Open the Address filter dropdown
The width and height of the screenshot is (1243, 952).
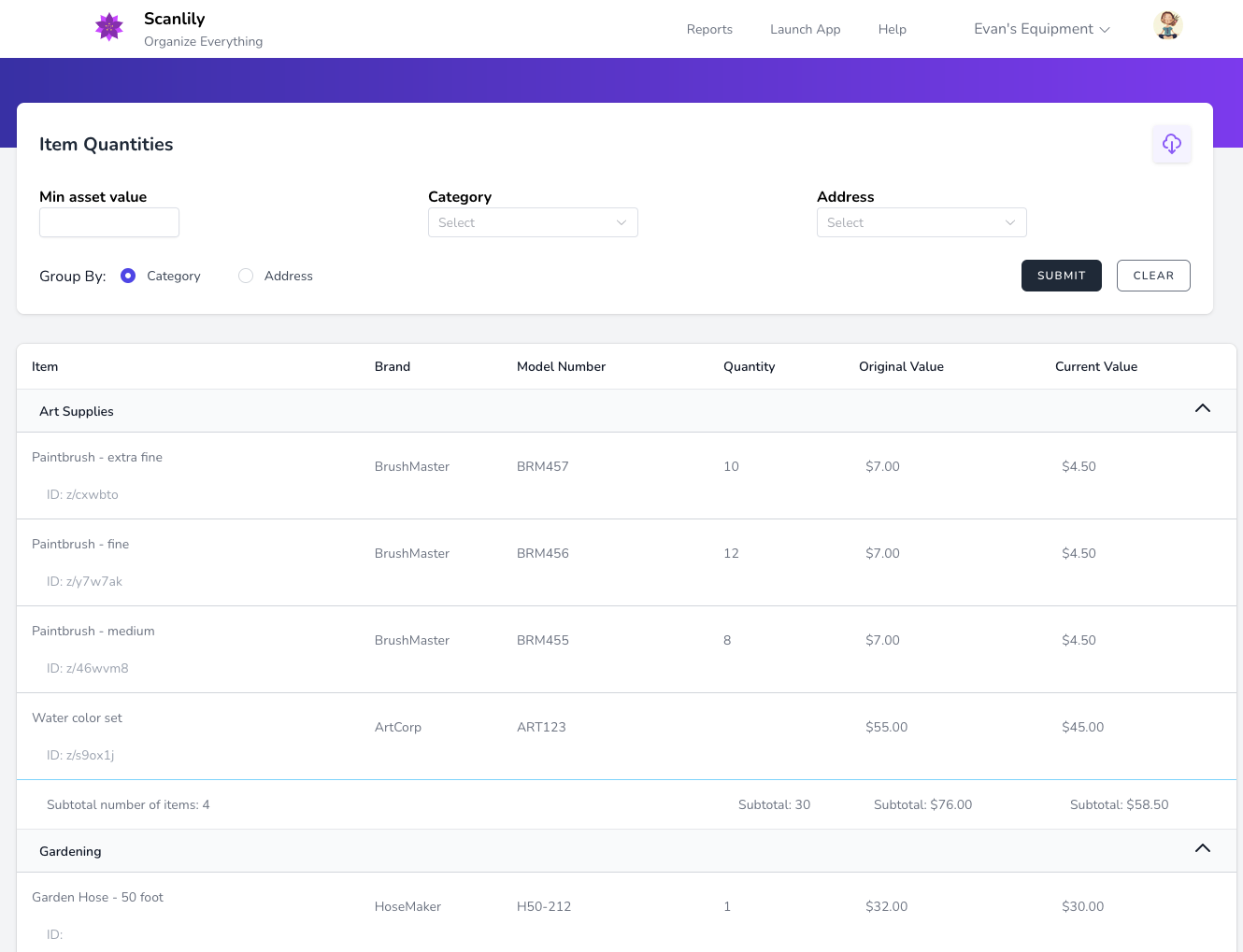(922, 222)
